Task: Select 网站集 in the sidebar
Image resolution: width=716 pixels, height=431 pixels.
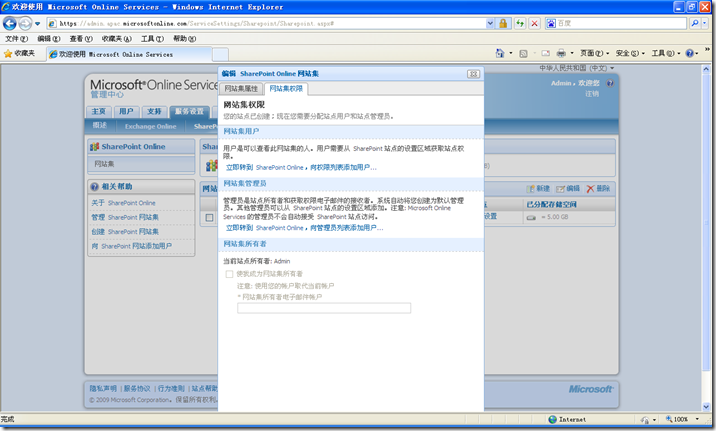Action: tap(141, 164)
